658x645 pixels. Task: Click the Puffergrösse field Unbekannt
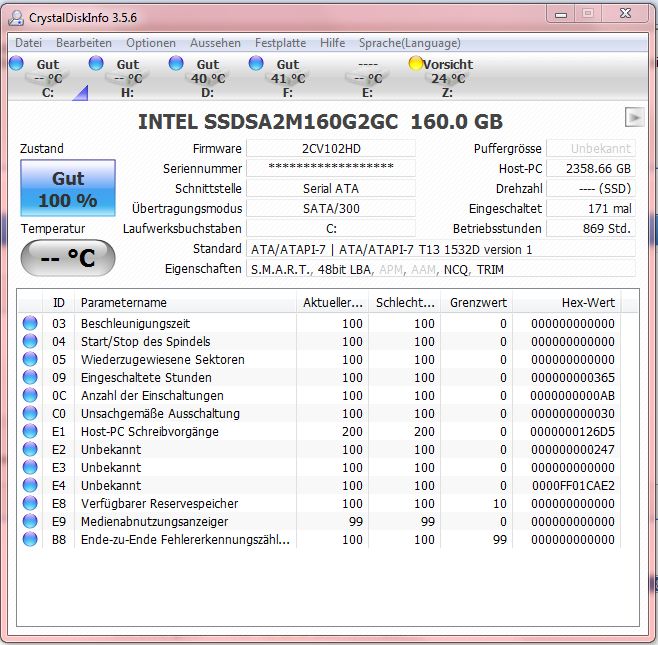click(591, 149)
